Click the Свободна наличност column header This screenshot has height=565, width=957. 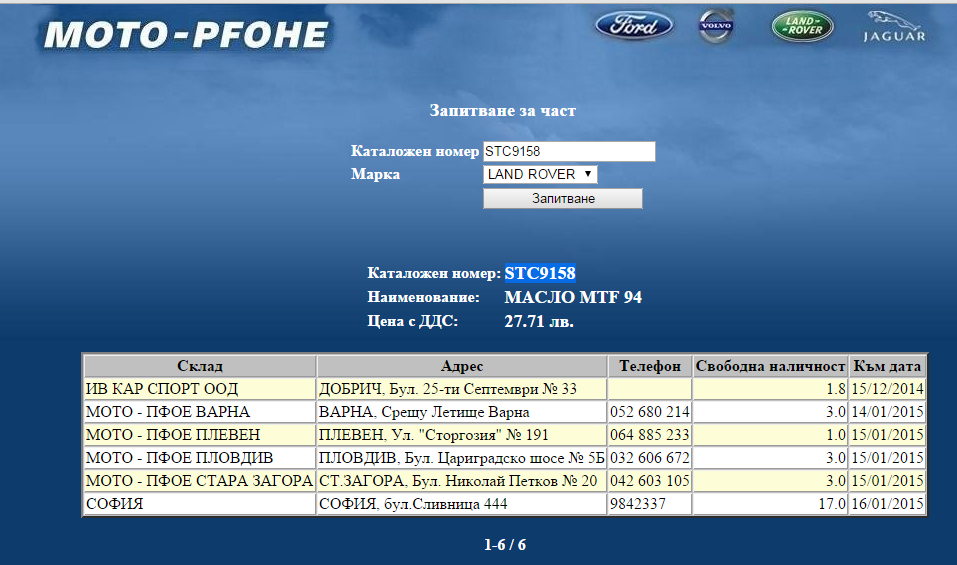(x=770, y=366)
